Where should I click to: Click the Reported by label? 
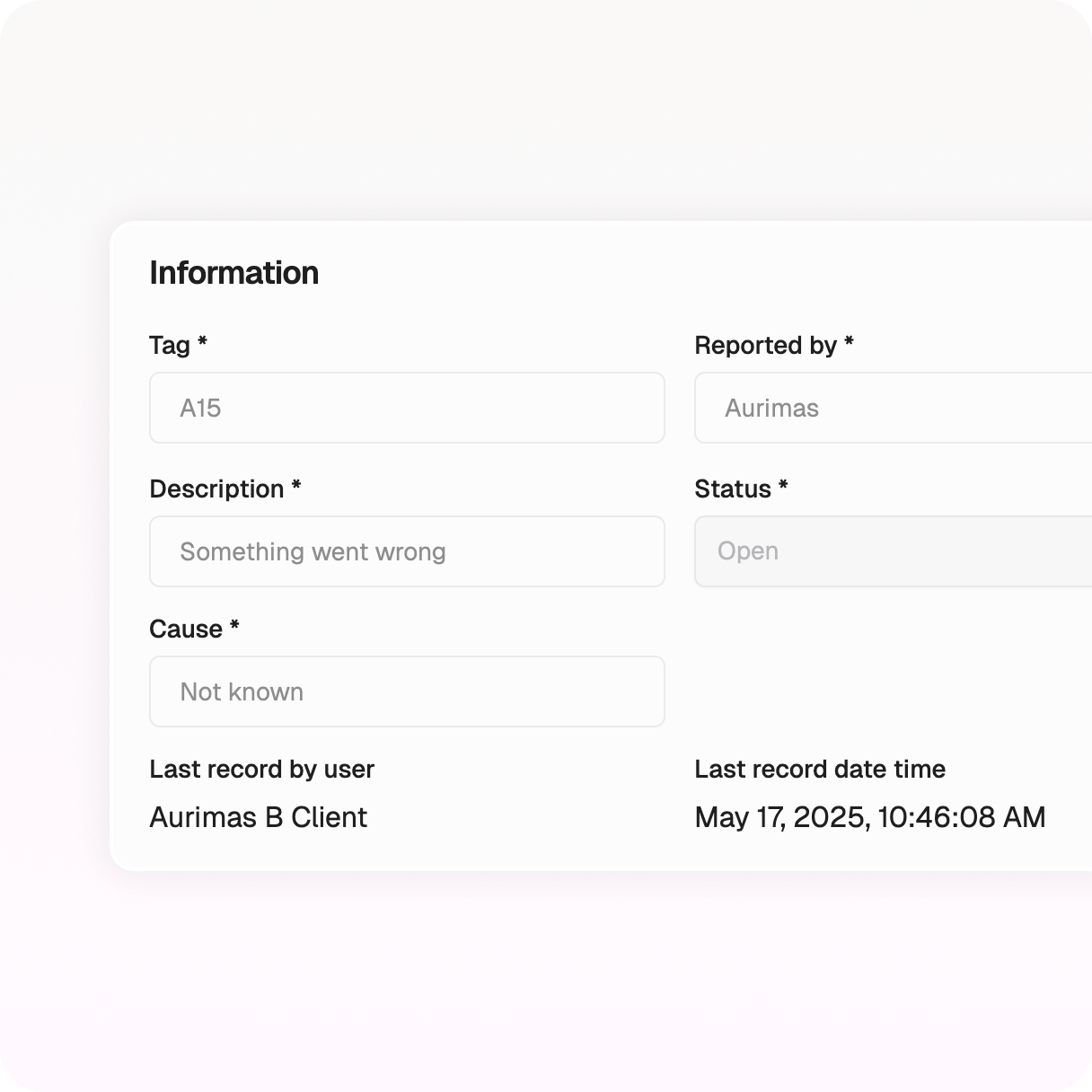(765, 346)
